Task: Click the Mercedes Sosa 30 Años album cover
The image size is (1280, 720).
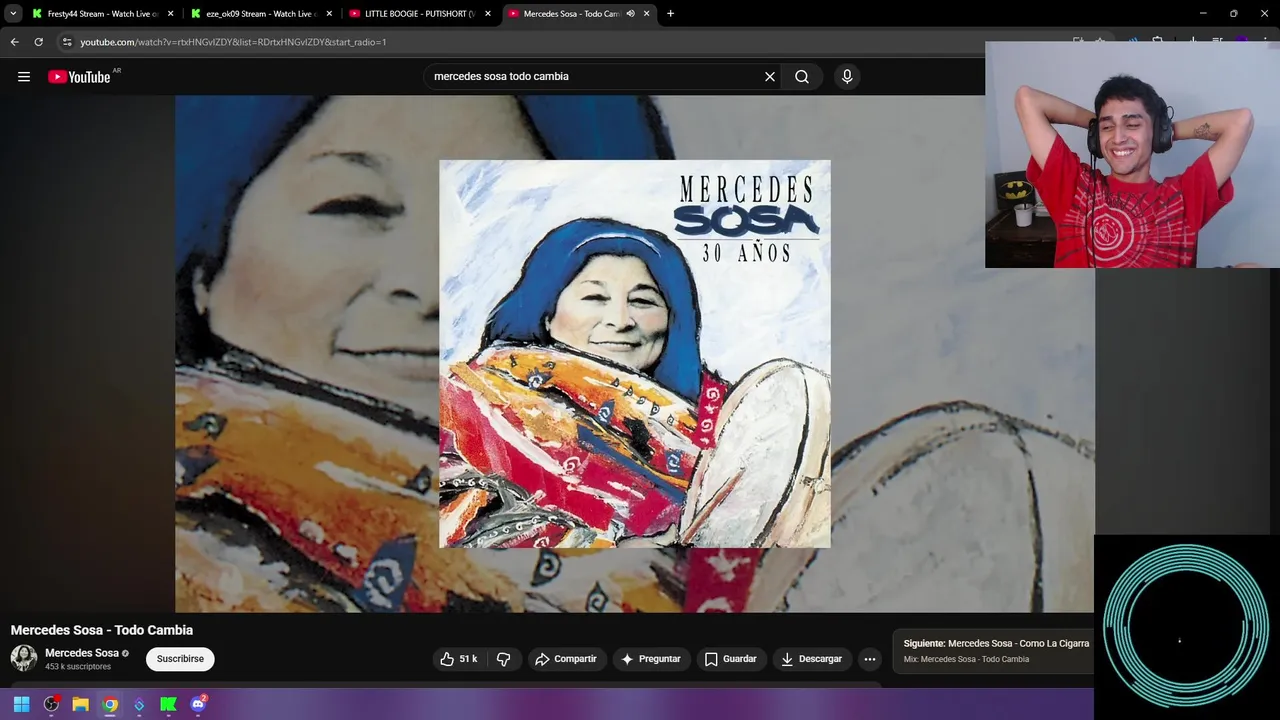Action: (635, 354)
